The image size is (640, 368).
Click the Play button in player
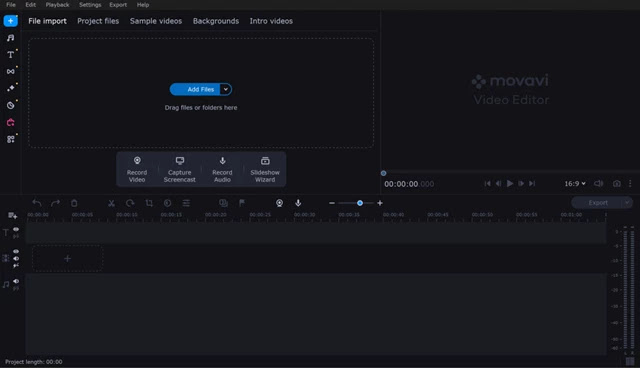[x=510, y=184]
